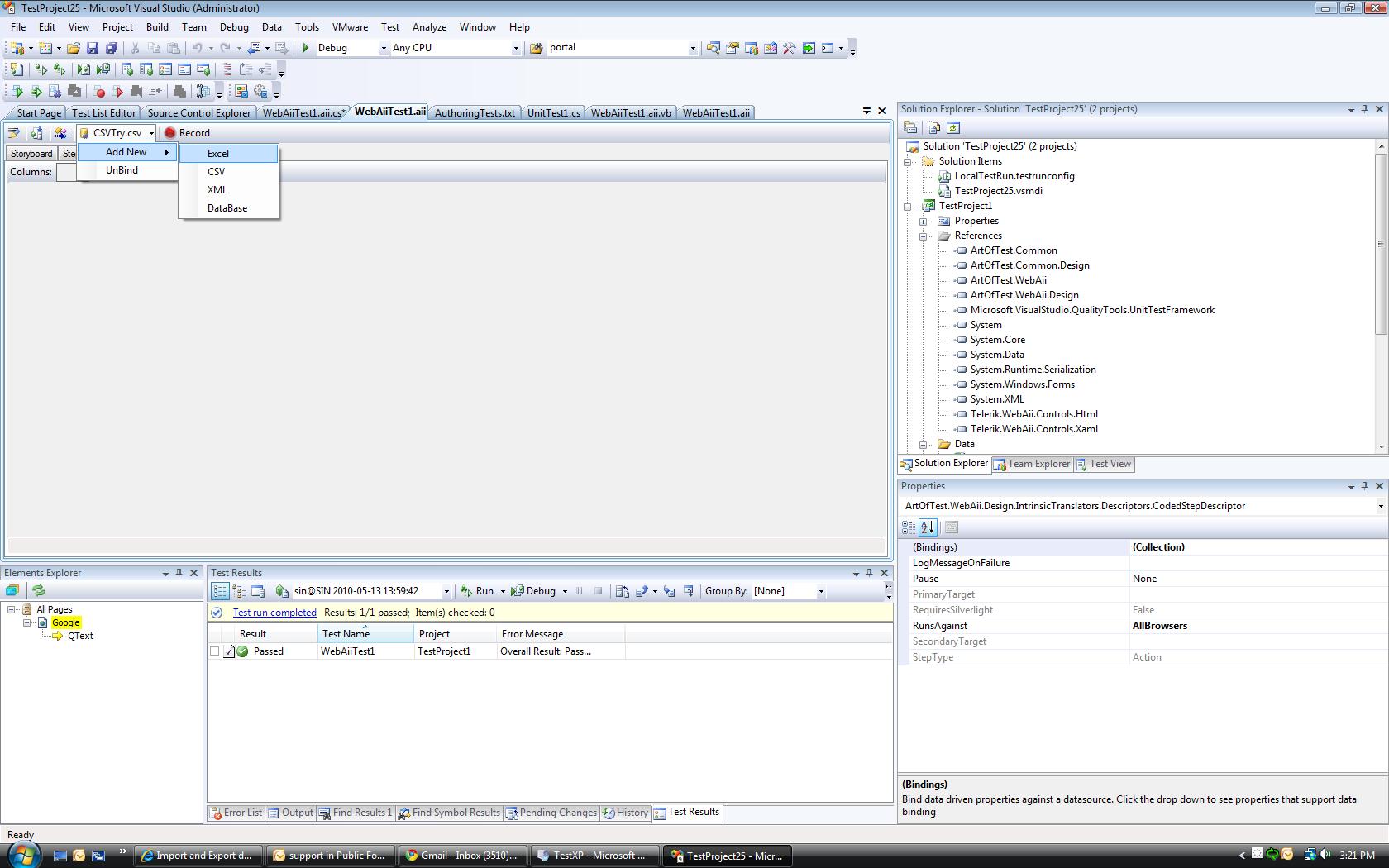Switch to the UnitTest1.cs tab
The image size is (1389, 868).
coord(553,113)
